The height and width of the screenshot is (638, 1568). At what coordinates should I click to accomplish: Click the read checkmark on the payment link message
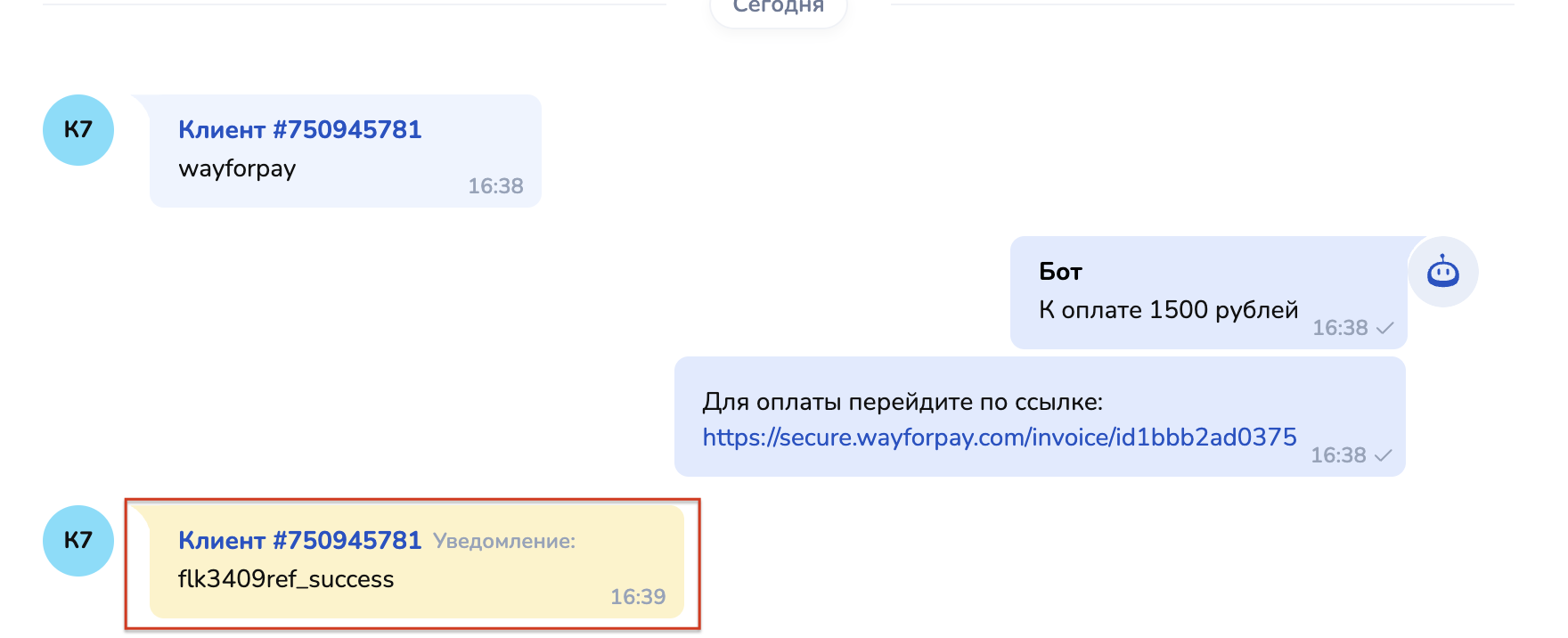(x=1383, y=455)
